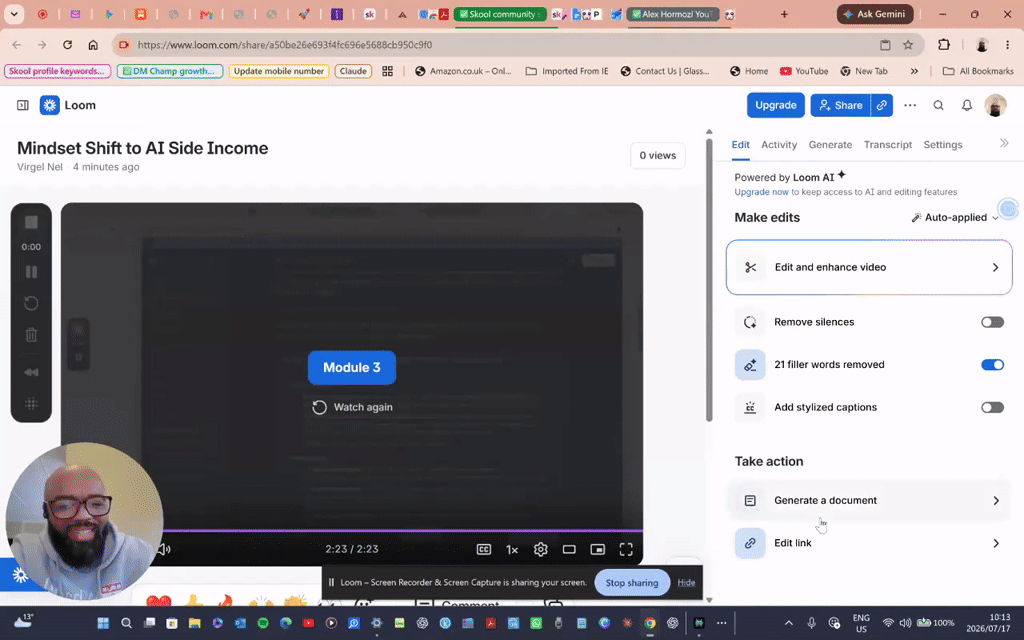
Task: Click the video title Mindset Shift to AI Side Income
Action: (x=142, y=148)
